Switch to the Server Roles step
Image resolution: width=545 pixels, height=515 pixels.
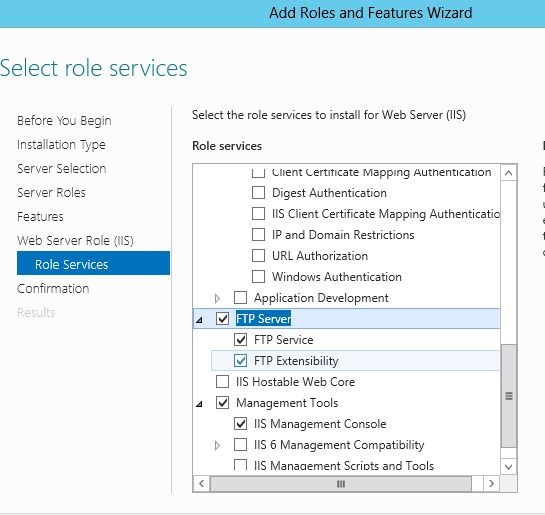pyautogui.click(x=51, y=193)
